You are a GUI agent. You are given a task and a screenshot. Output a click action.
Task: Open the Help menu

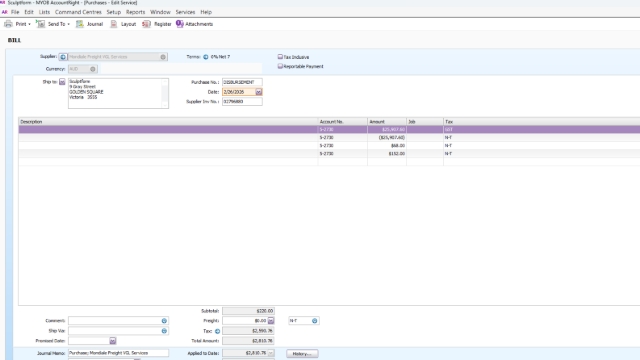coord(206,12)
